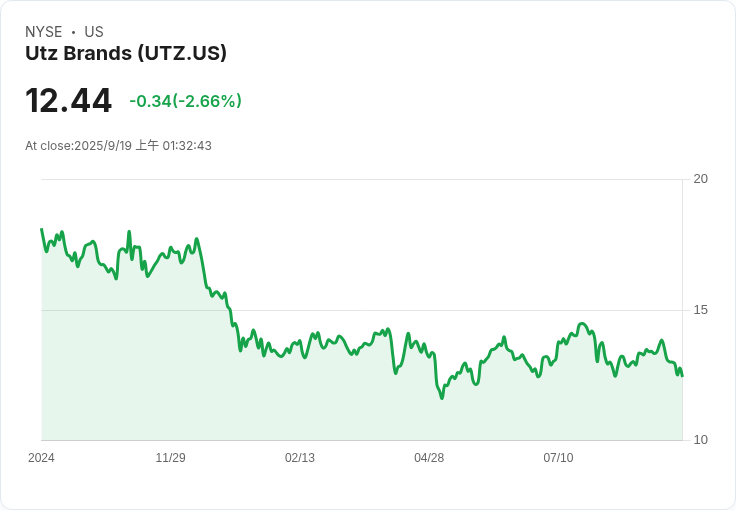The image size is (736, 510).
Task: Click the 10 label on price axis
Action: [701, 440]
